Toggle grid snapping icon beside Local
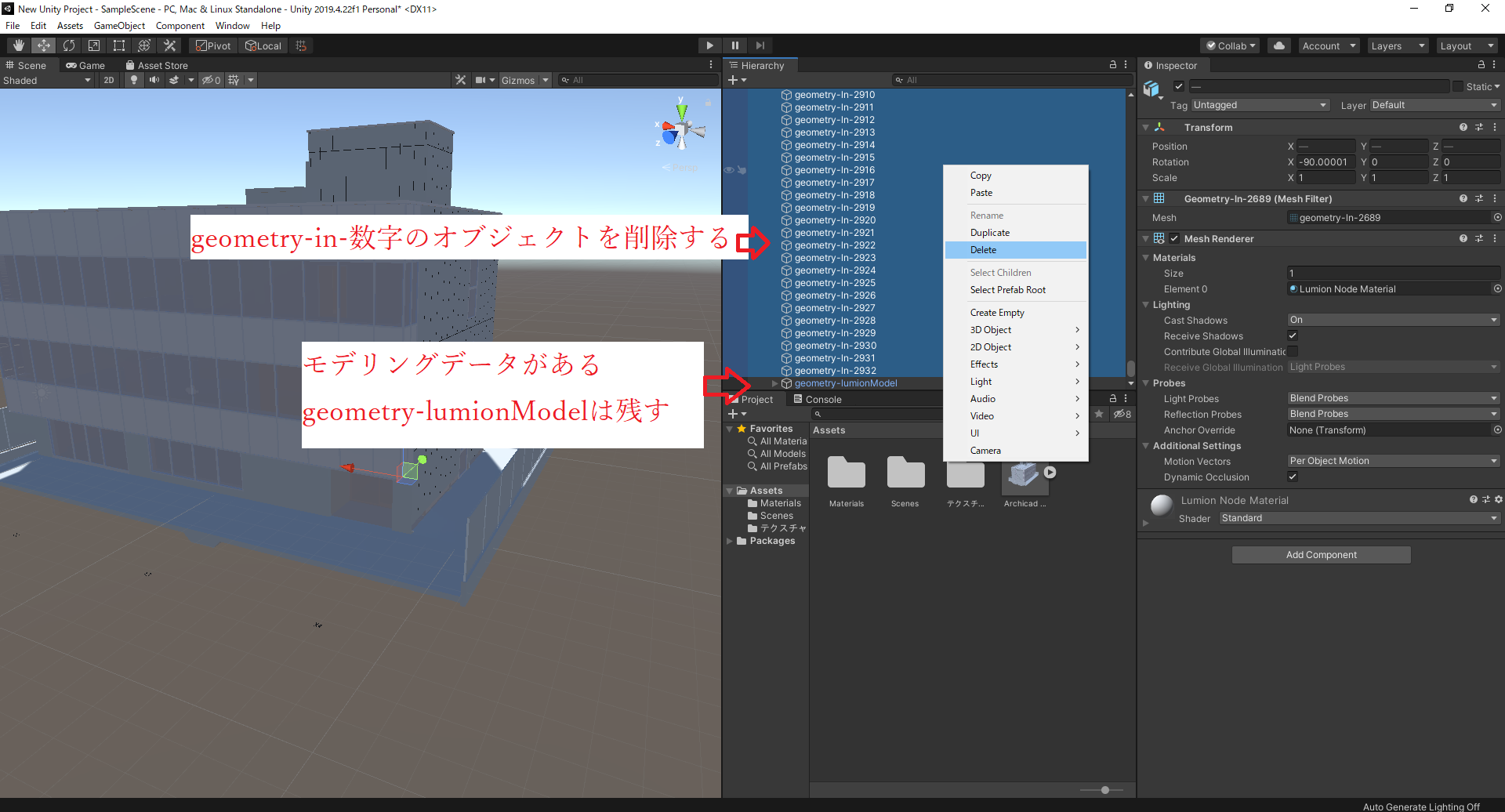The image size is (1505, 812). coord(301,45)
